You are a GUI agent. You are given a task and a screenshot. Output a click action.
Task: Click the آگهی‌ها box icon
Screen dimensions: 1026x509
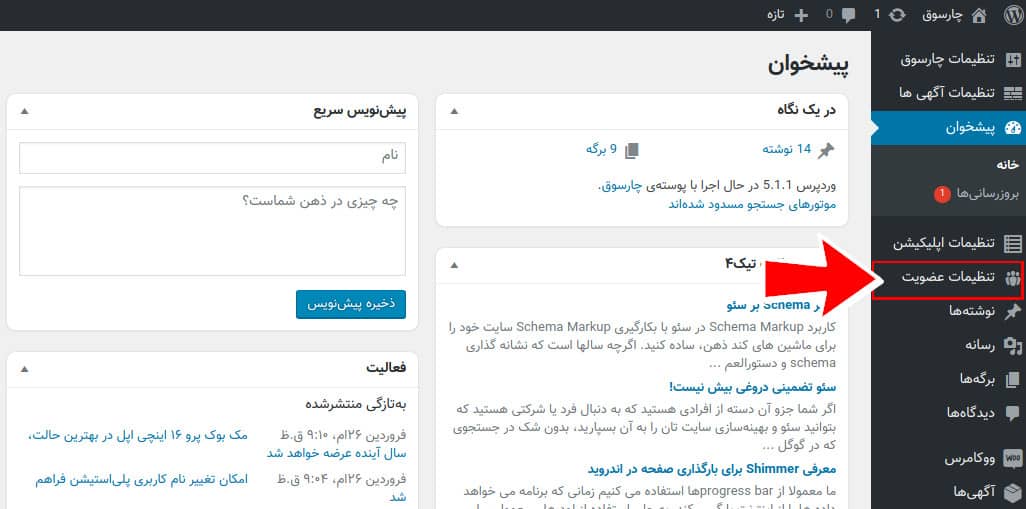[1012, 491]
